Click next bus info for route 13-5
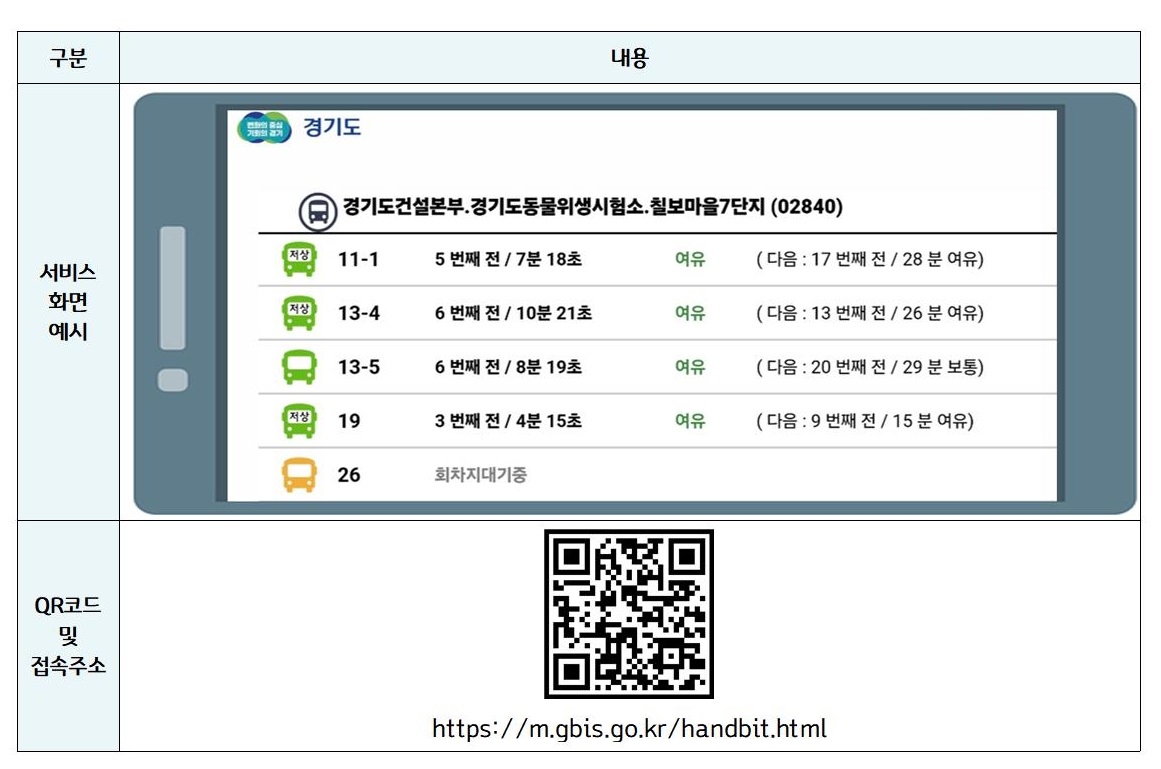 pos(869,368)
